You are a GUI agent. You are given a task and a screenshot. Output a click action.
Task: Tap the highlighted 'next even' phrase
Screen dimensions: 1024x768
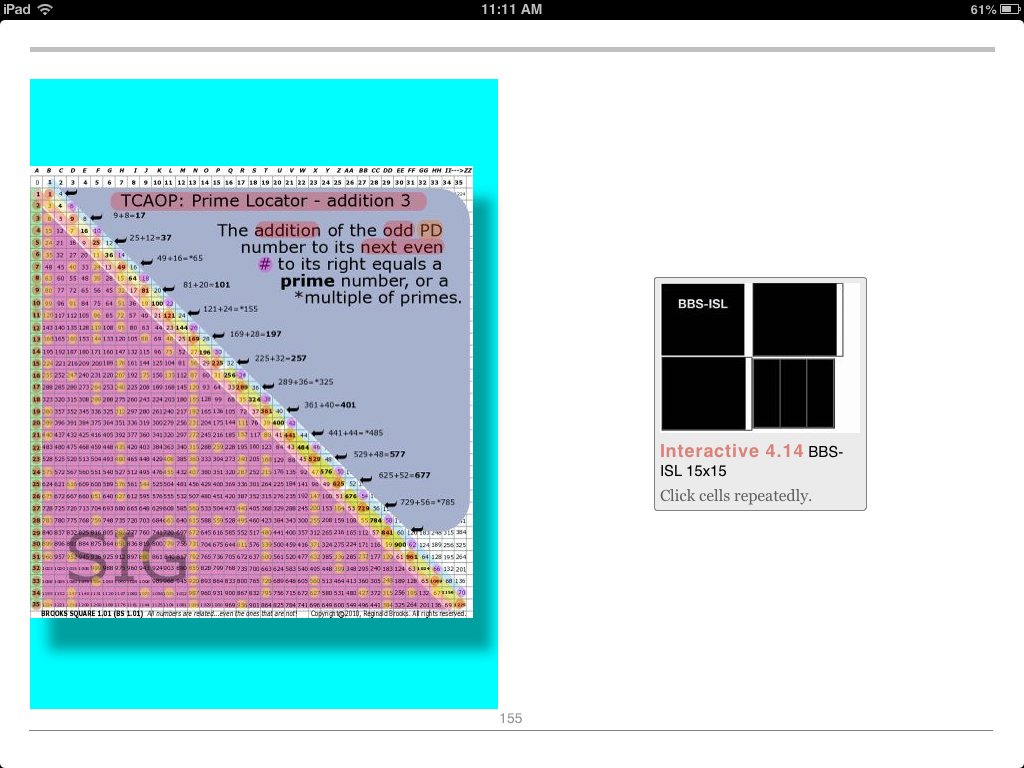tap(402, 247)
